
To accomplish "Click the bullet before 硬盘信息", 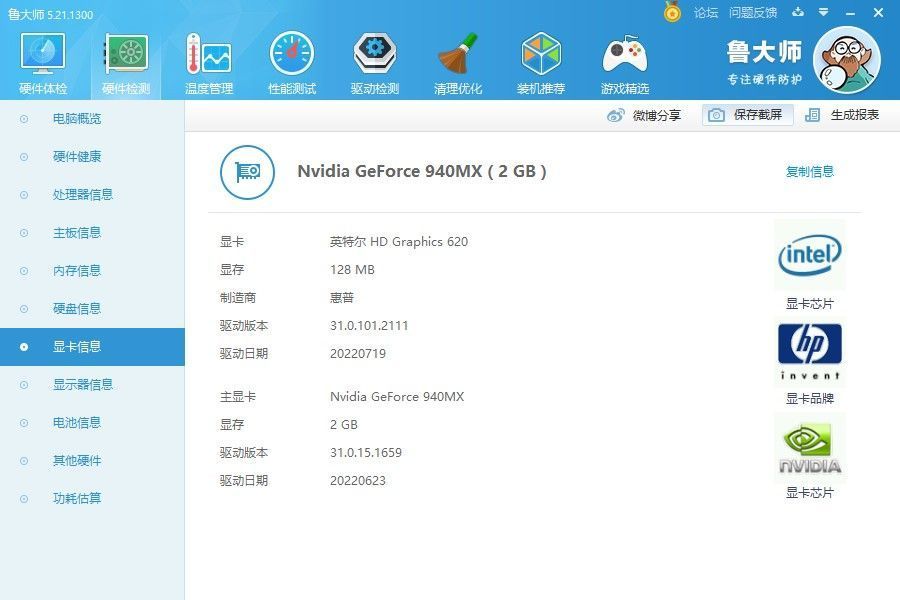I will click(x=24, y=309).
